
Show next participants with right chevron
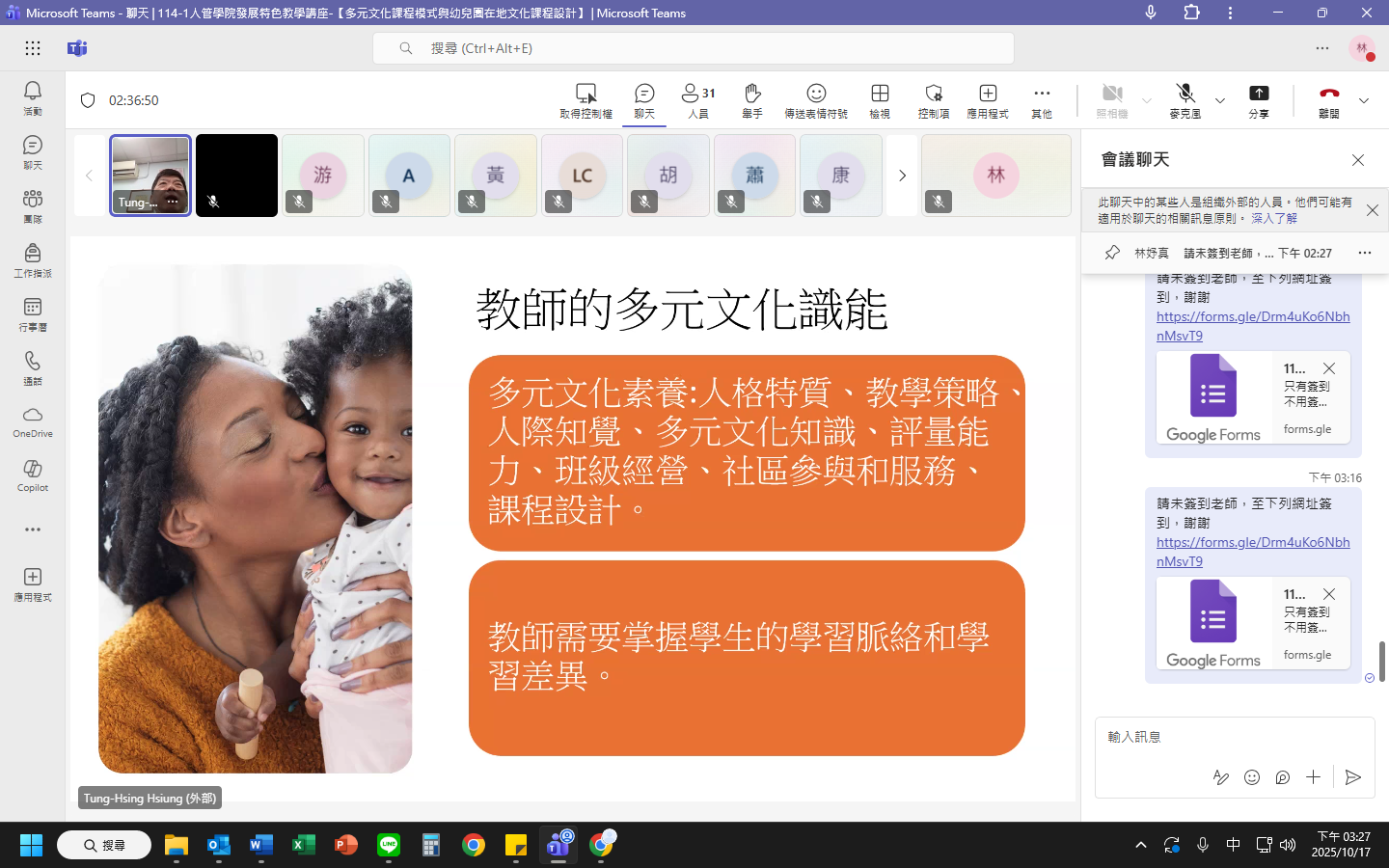(x=902, y=176)
